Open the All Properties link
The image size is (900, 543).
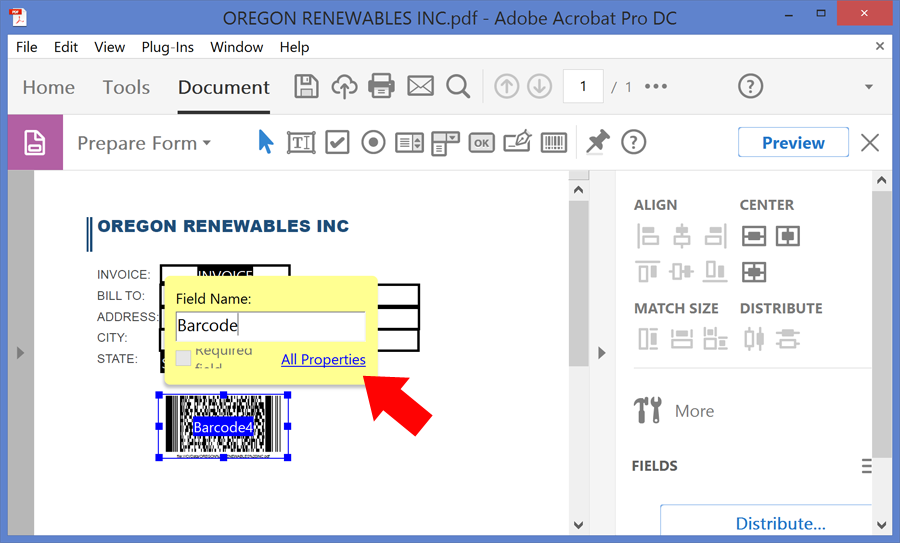click(x=323, y=360)
